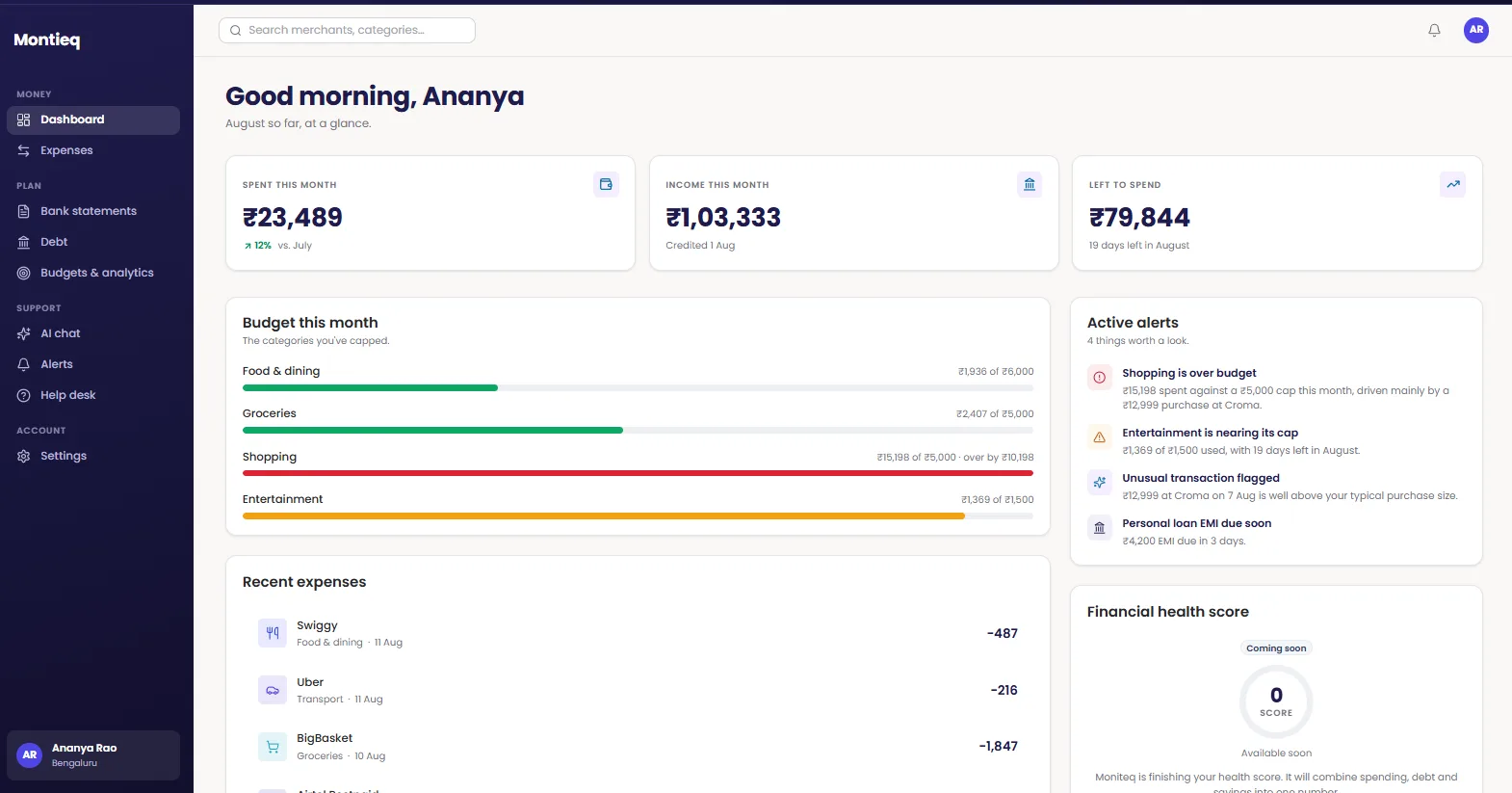Viewport: 1512px width, 793px height.
Task: Go to Expenses in the sidebar
Action: (93, 150)
